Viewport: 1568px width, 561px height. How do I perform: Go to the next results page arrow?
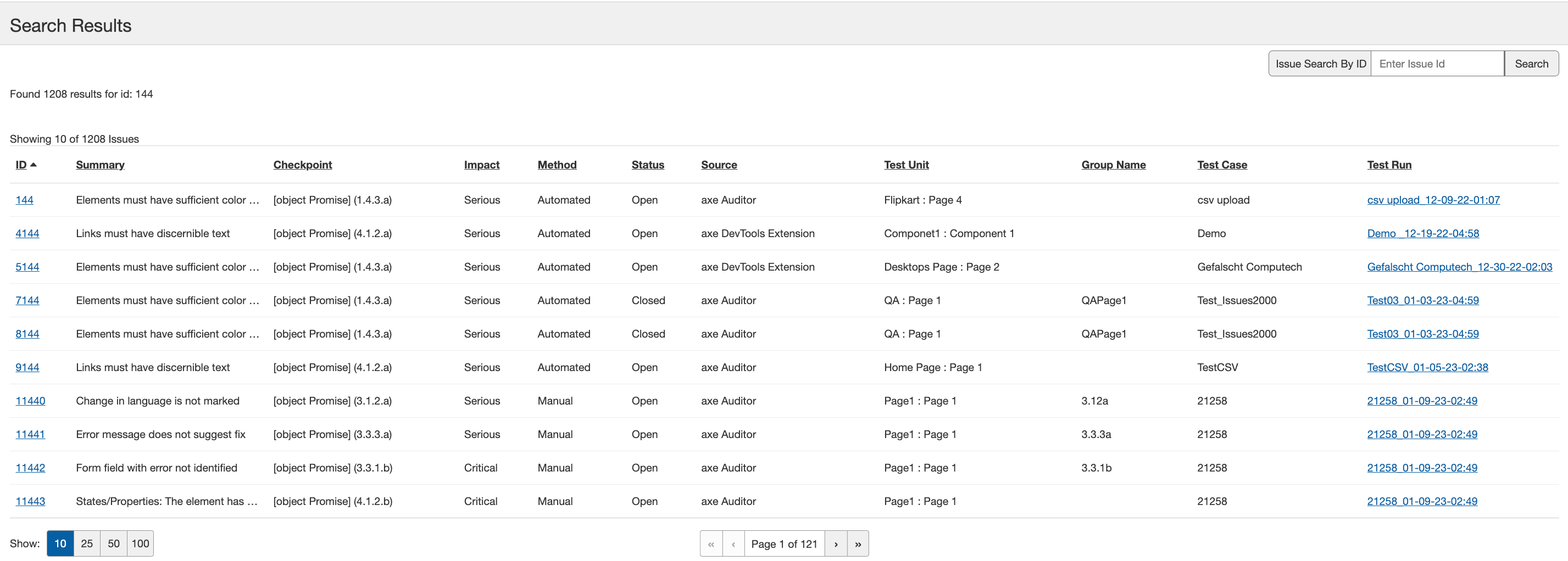tap(836, 544)
